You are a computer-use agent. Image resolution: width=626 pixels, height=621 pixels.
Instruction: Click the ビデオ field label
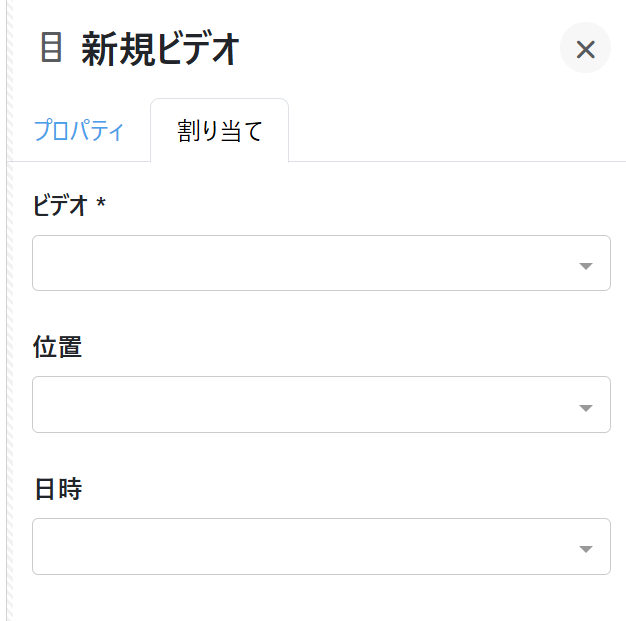click(x=60, y=205)
